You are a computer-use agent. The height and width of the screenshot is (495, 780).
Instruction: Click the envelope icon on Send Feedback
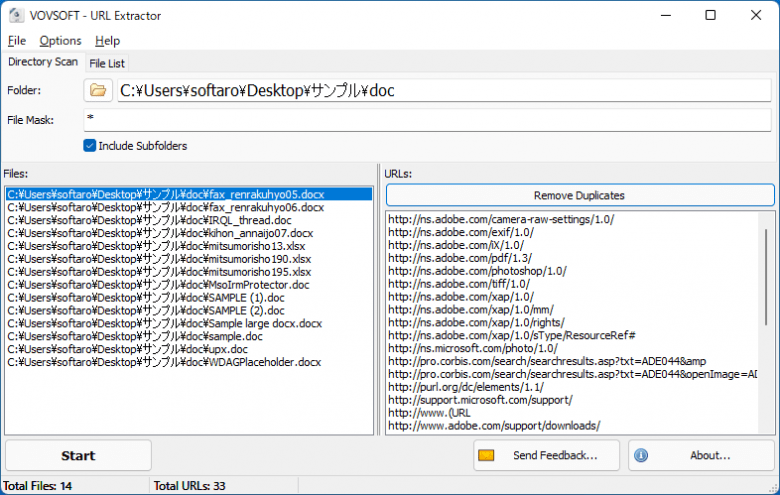(x=486, y=455)
